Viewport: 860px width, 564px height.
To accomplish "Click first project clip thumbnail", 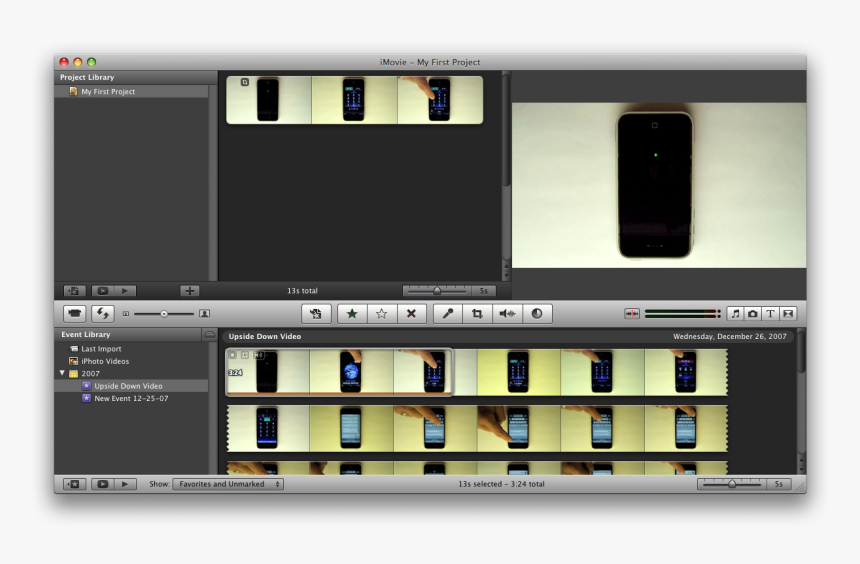I will (x=269, y=100).
